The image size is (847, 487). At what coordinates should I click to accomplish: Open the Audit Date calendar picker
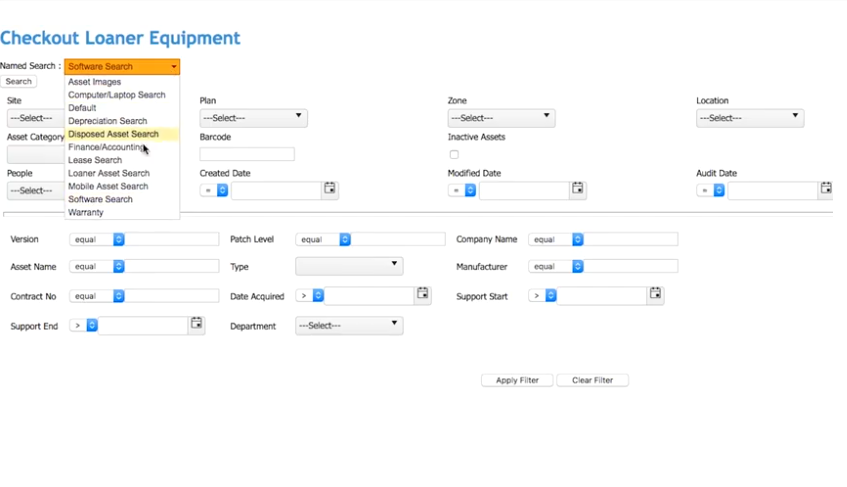[826, 188]
